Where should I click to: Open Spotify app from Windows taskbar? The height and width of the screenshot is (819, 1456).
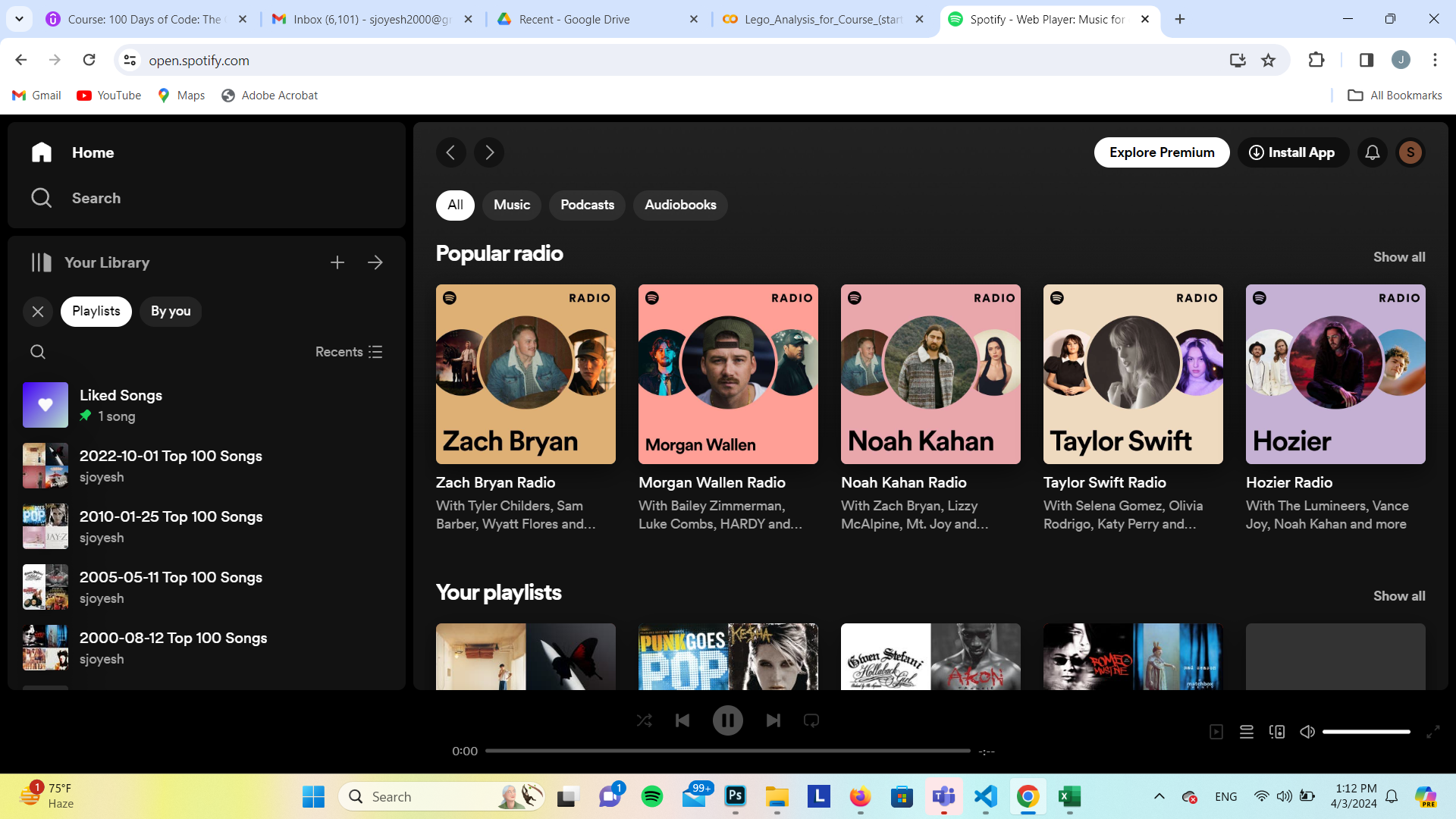tap(652, 796)
